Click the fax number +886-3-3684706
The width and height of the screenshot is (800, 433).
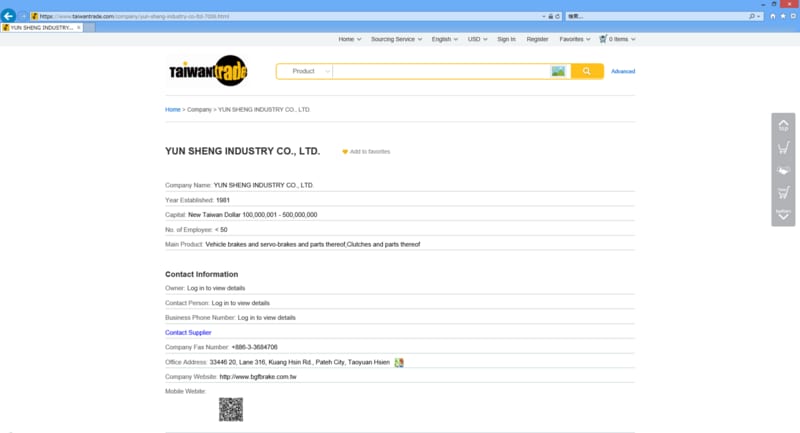pyautogui.click(x=255, y=347)
